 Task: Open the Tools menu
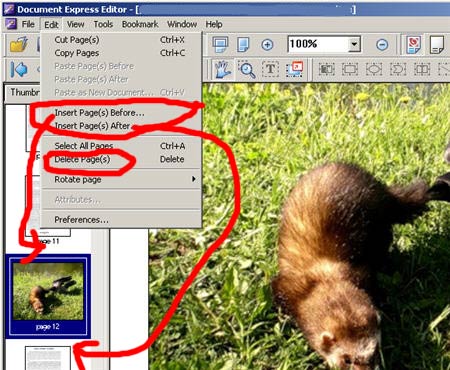click(x=103, y=24)
